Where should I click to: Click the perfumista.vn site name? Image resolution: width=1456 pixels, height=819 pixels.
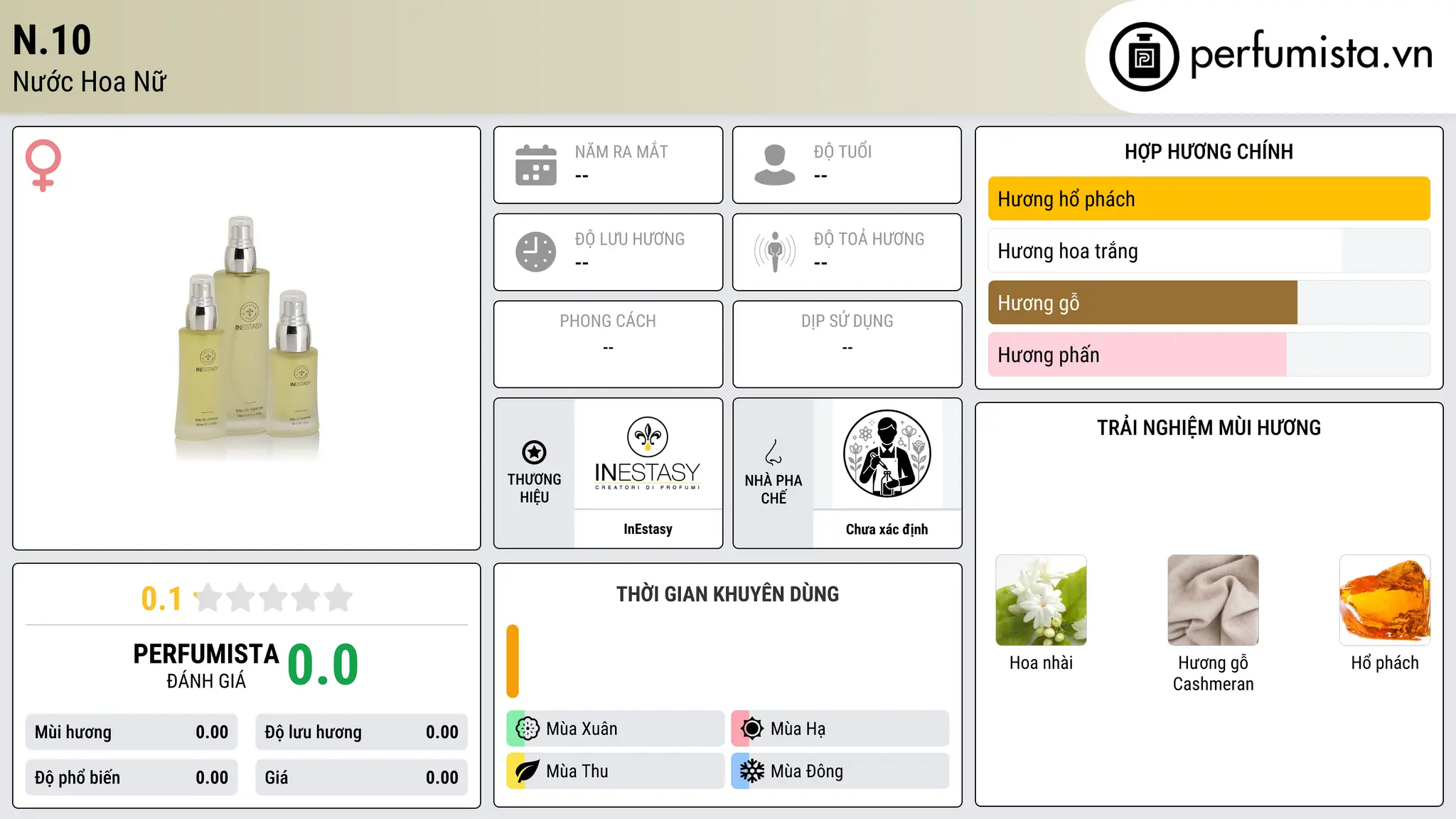click(x=1312, y=54)
